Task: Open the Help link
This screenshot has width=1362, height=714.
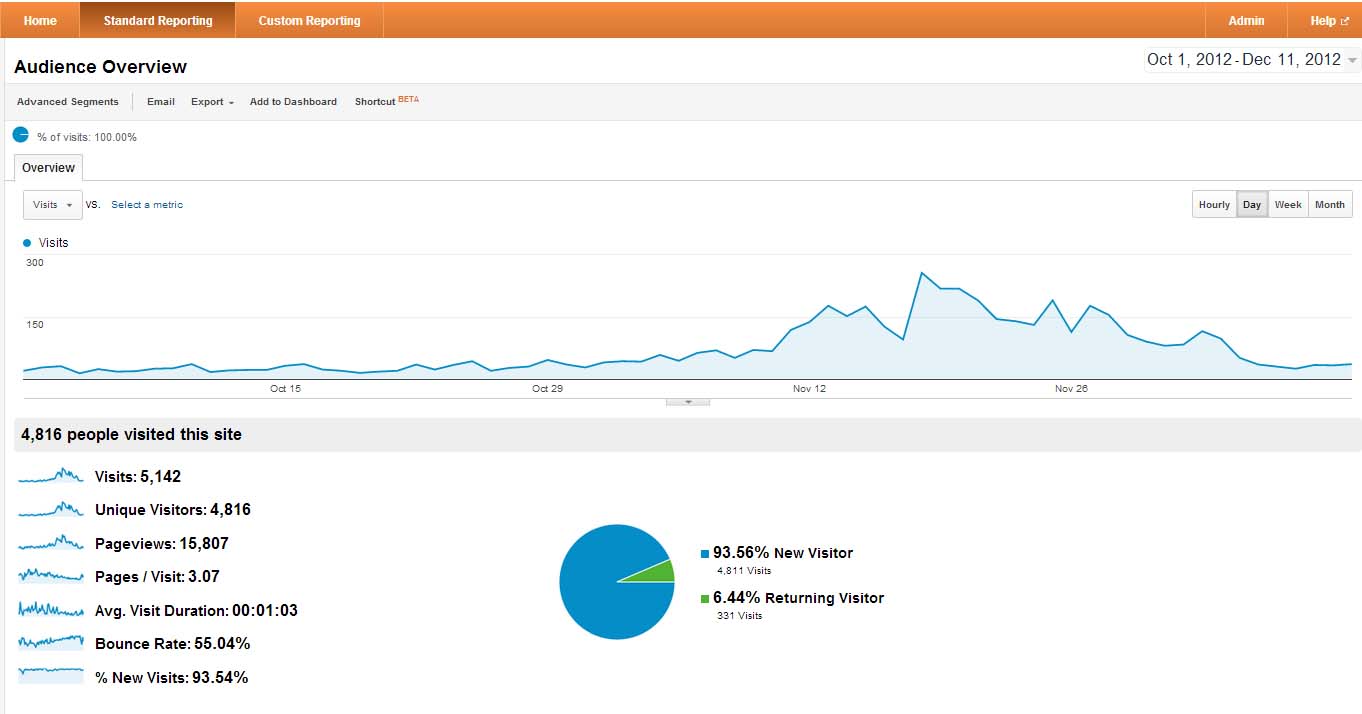Action: click(x=1329, y=20)
